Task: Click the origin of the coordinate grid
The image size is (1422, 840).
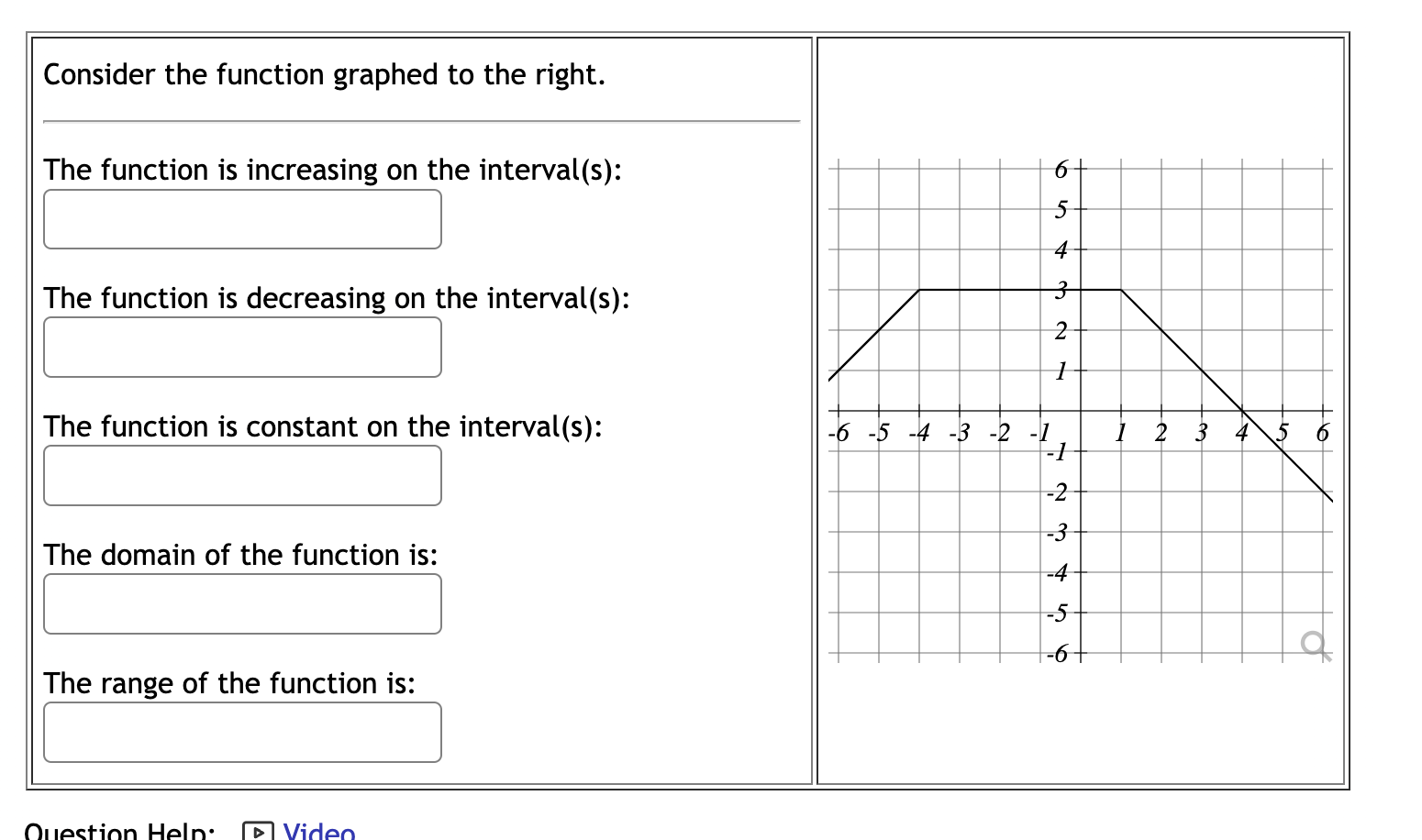Action: (x=1081, y=411)
